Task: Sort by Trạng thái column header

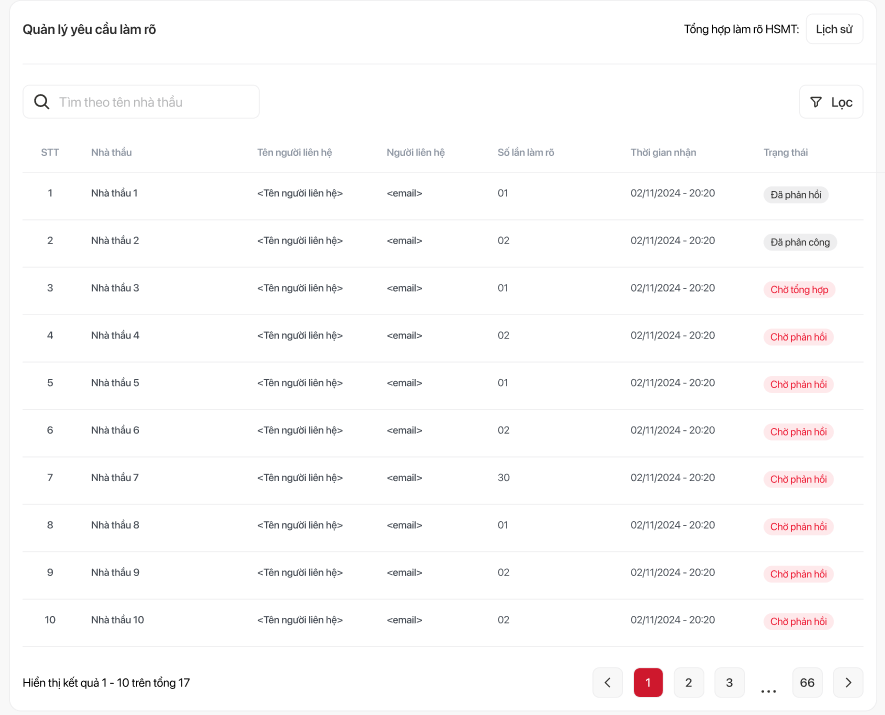Action: (785, 152)
